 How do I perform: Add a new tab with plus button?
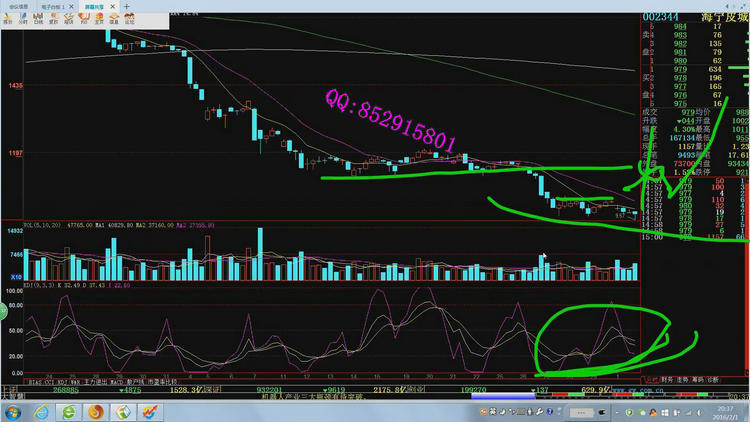click(128, 5)
